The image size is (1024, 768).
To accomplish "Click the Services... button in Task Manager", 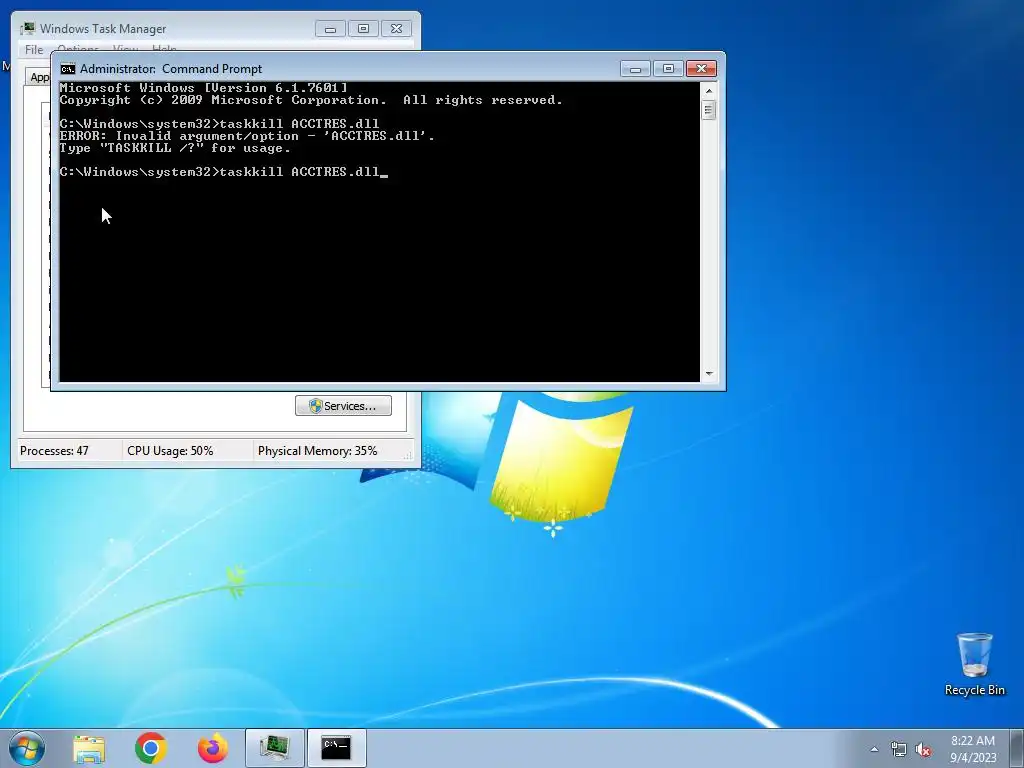I will 344,406.
